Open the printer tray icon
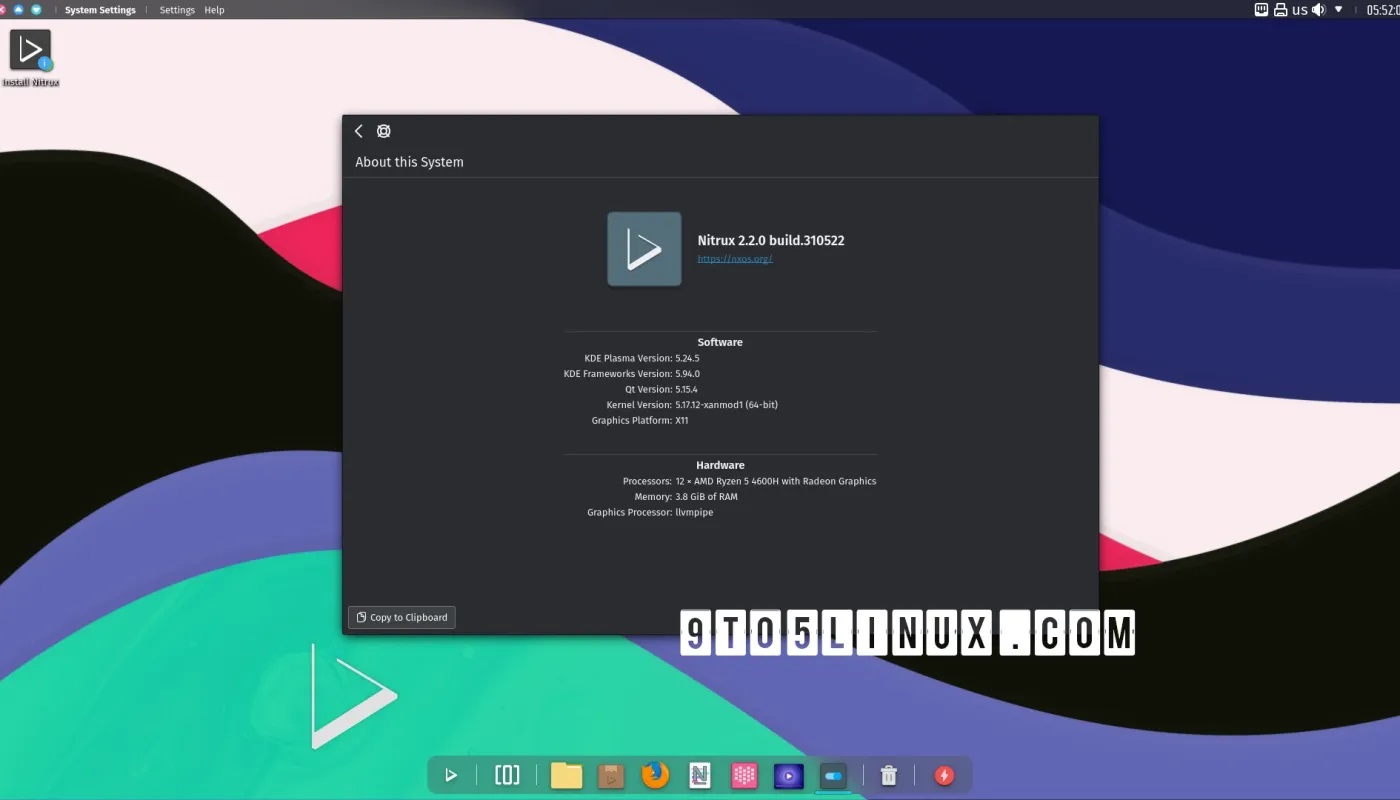 point(1281,10)
